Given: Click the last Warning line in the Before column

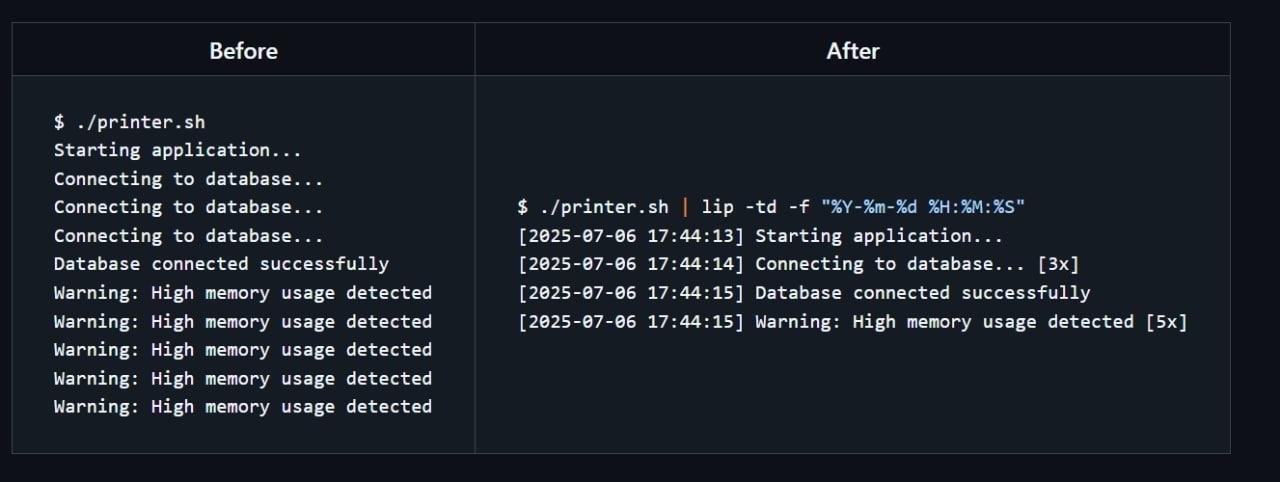Looking at the screenshot, I should (x=242, y=407).
